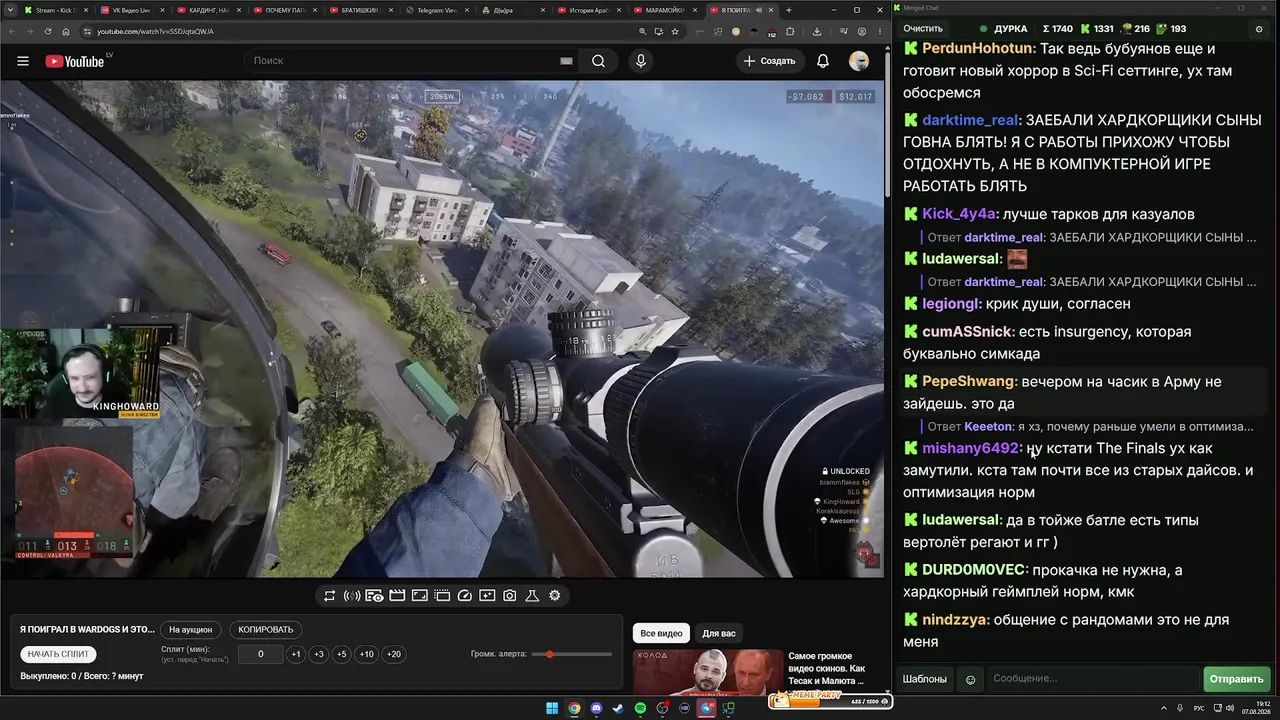Switch to the Stream - Kick tab

[58, 10]
